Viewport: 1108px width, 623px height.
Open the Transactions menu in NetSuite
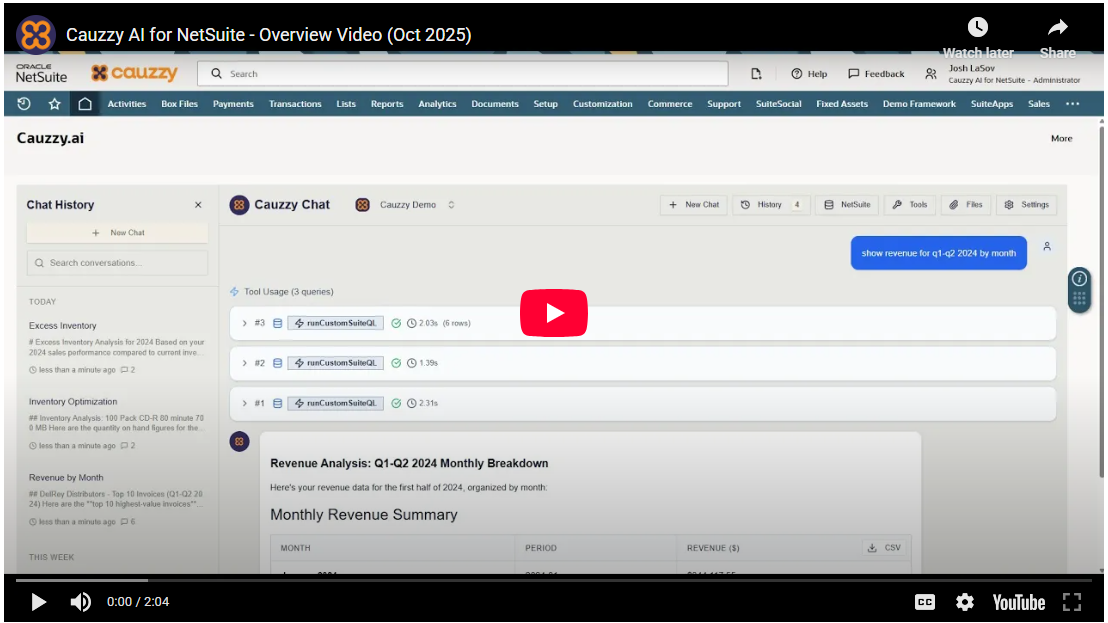[x=295, y=104]
